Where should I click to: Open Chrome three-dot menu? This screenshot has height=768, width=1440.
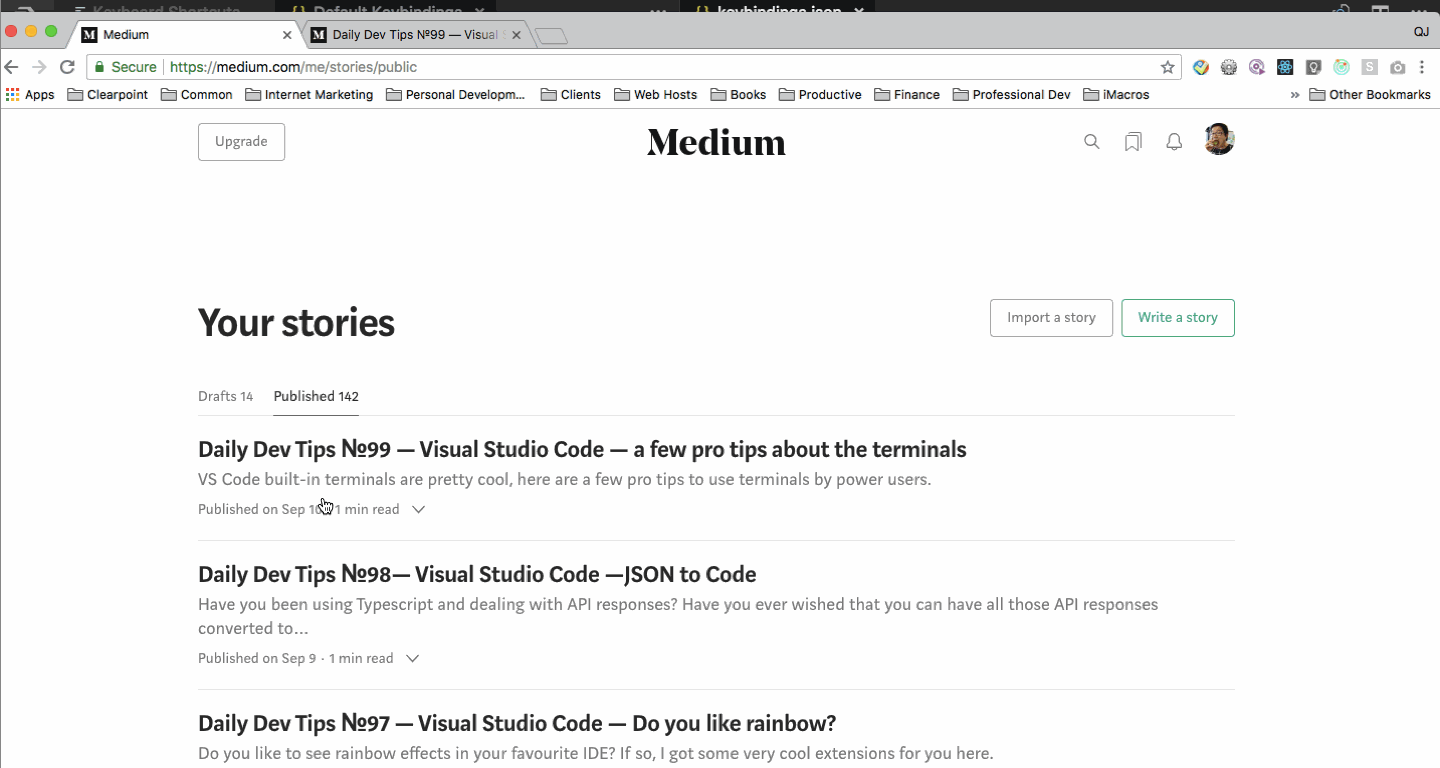coord(1423,67)
